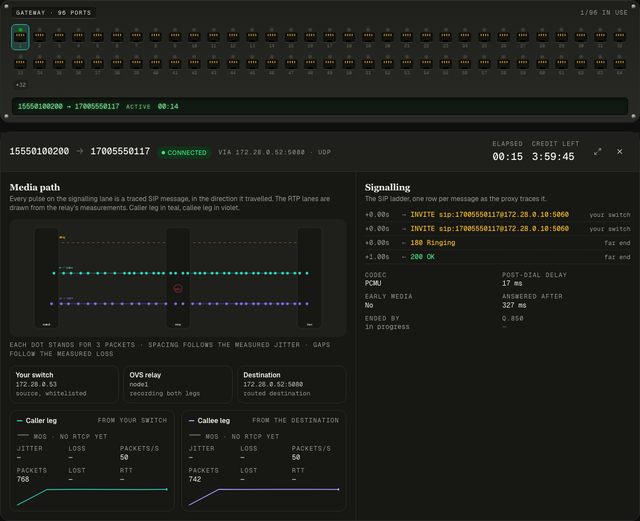Select the Your switch node card
The width and height of the screenshot is (640, 521).
(64, 384)
